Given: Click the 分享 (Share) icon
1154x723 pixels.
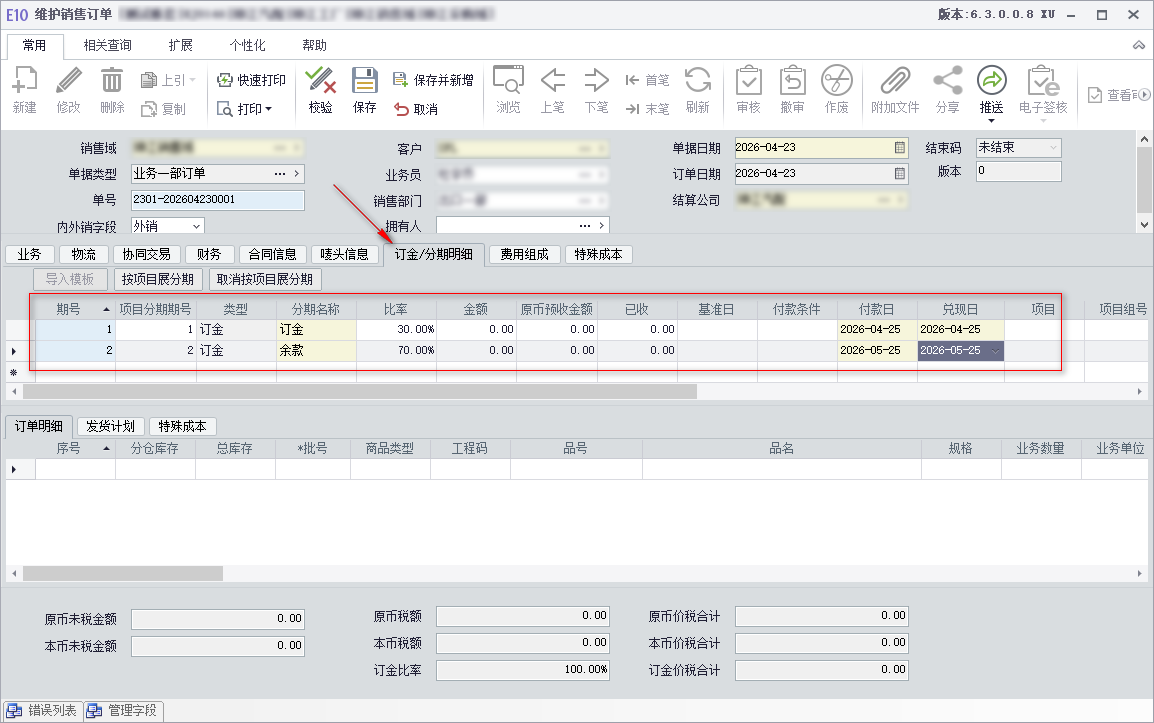Looking at the screenshot, I should pos(947,90).
